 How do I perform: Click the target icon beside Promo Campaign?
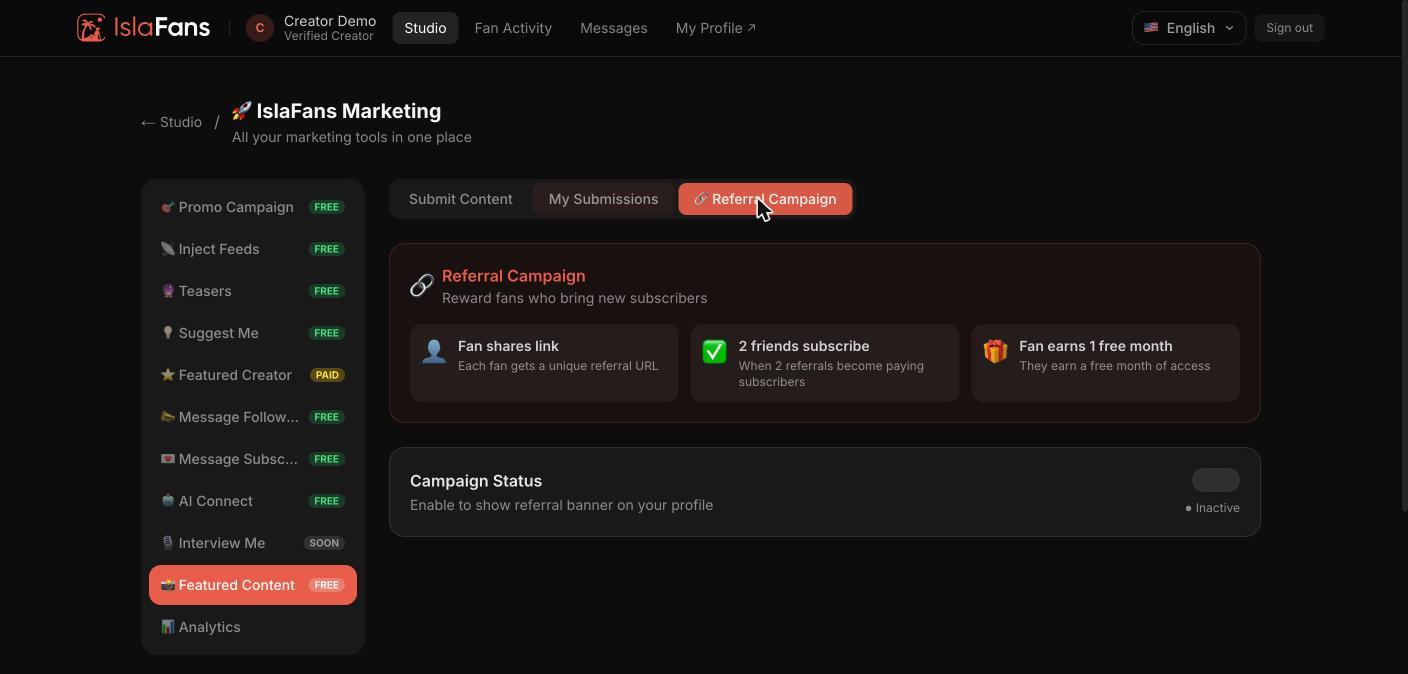(x=167, y=207)
